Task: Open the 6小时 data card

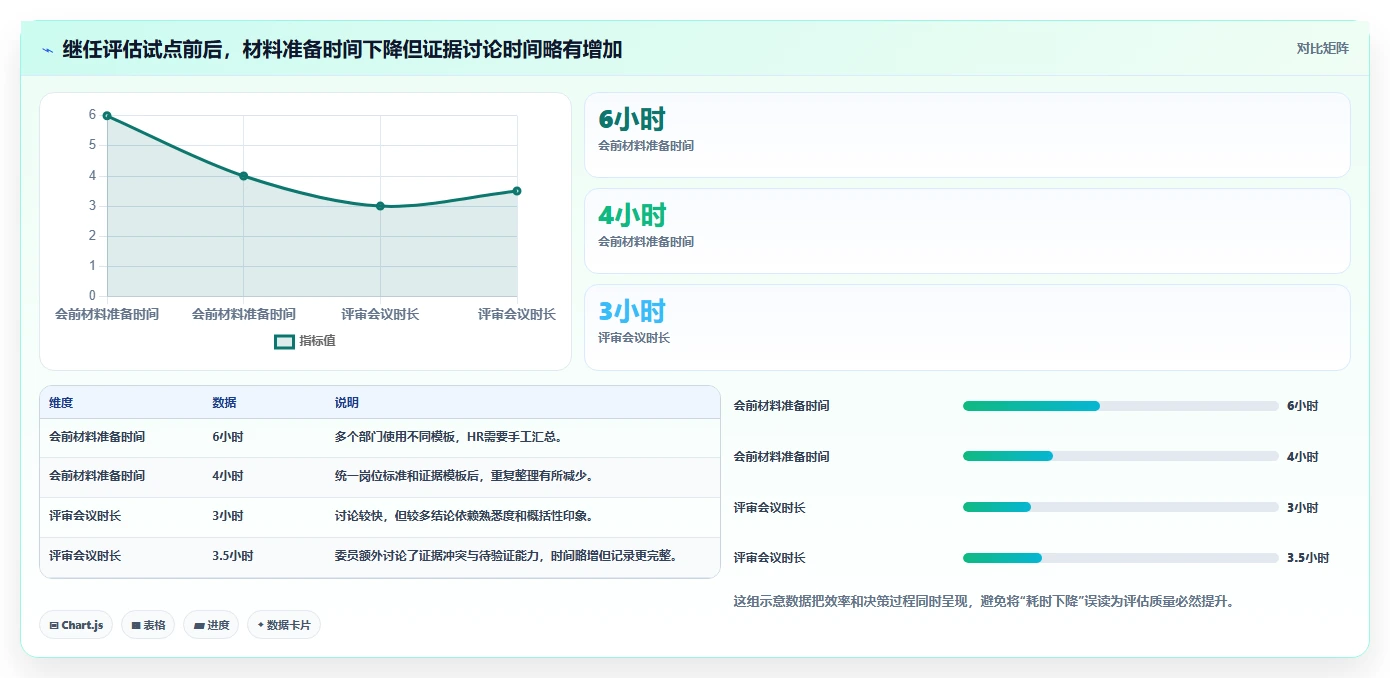Action: click(x=967, y=135)
